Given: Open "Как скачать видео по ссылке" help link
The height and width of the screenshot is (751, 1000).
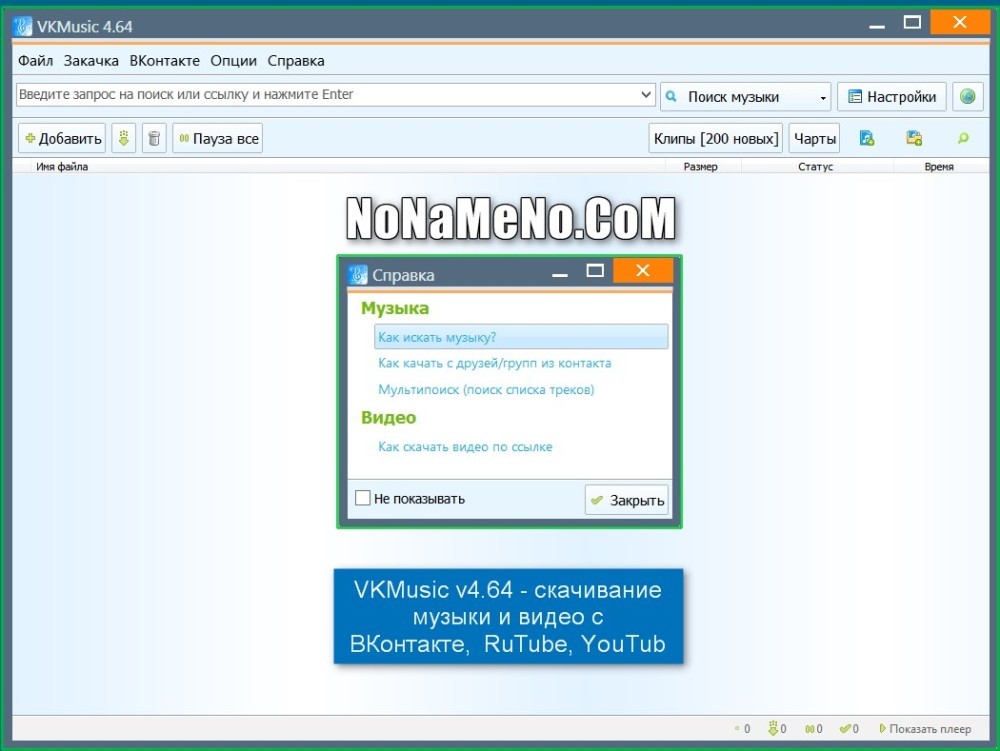Looking at the screenshot, I should point(465,447).
